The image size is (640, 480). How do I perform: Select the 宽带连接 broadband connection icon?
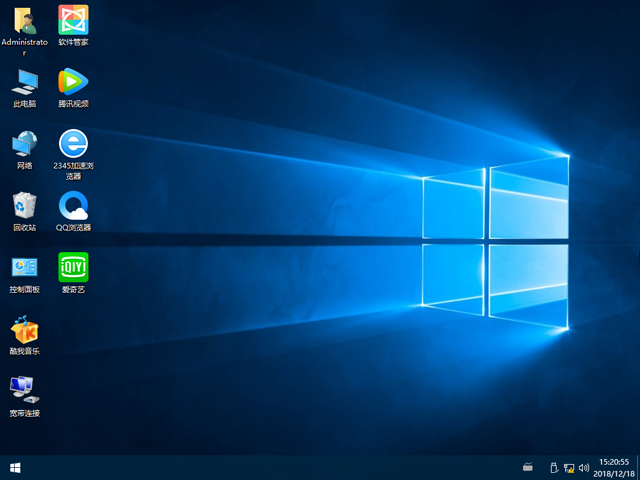click(x=25, y=390)
